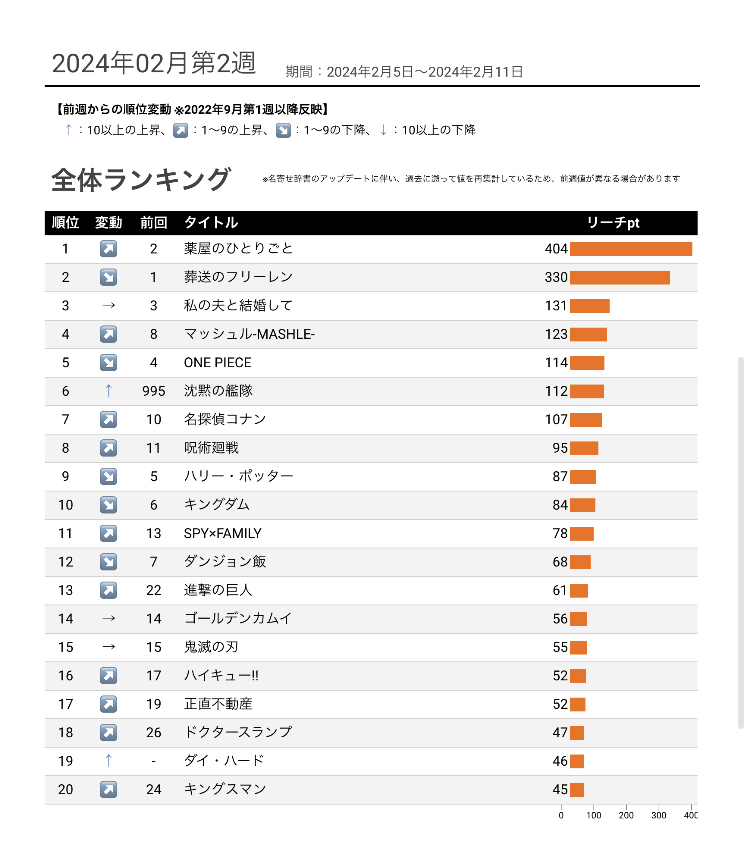Screen dimensions: 750x864
Task: Click the 順位 column header
Action: [x=66, y=223]
